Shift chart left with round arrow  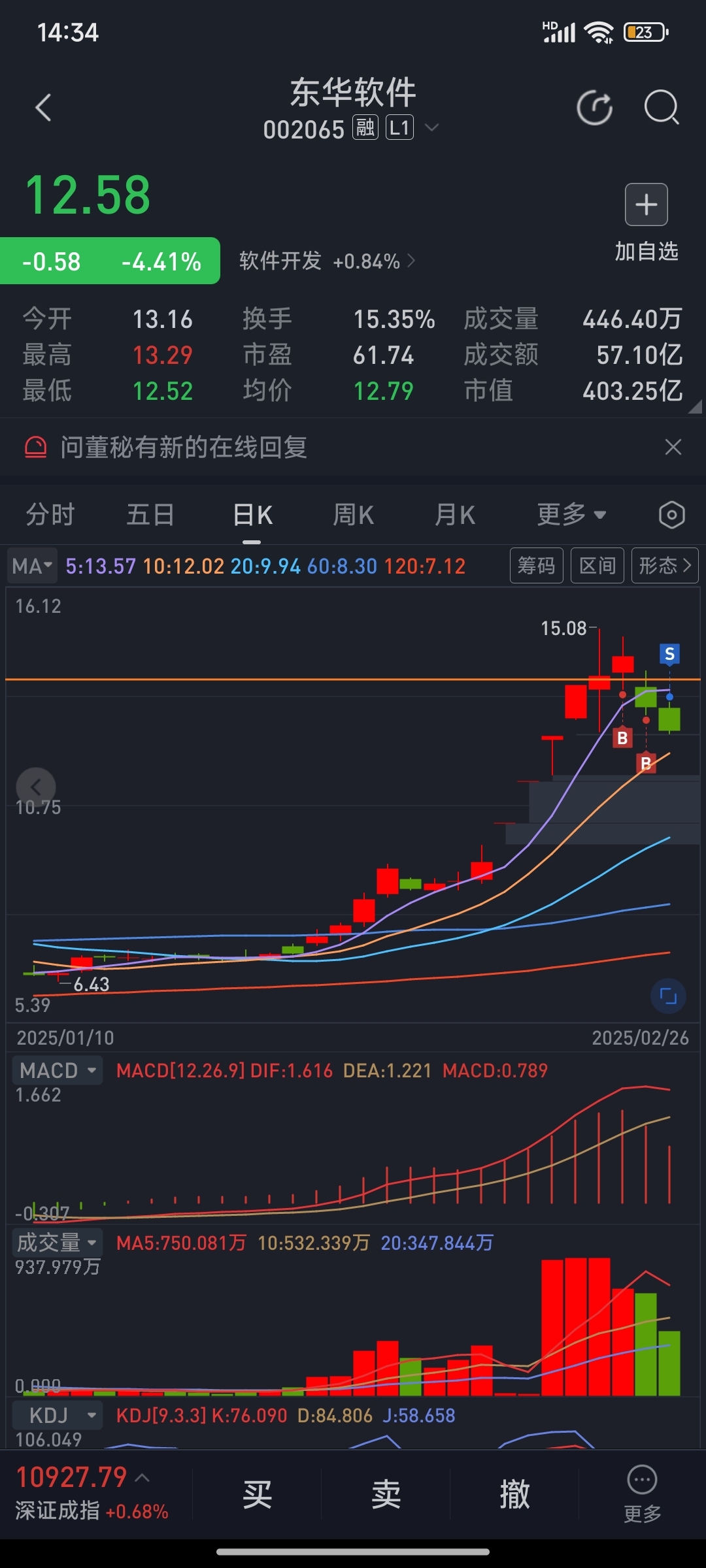click(x=36, y=787)
